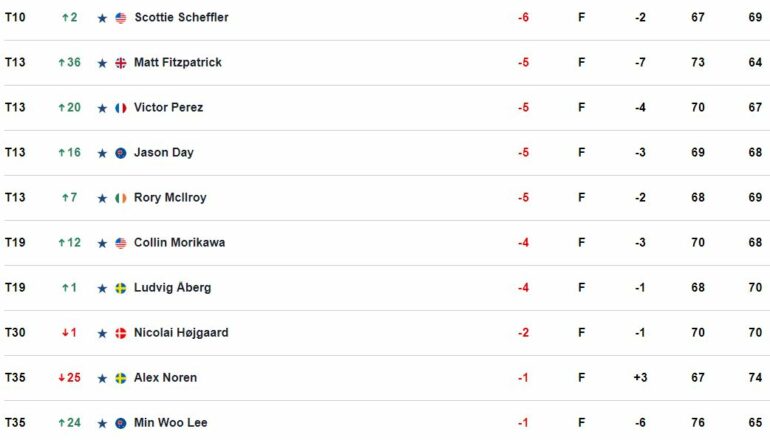770x440 pixels.
Task: Click the Ireland flag beside Rory McIlroy
Action: point(121,198)
